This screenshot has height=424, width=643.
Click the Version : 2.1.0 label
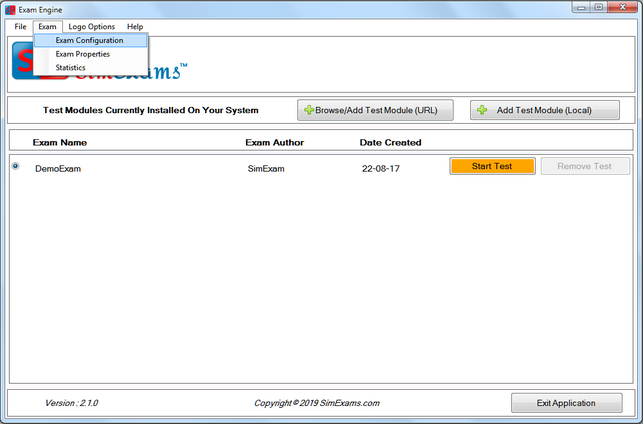pyautogui.click(x=71, y=403)
